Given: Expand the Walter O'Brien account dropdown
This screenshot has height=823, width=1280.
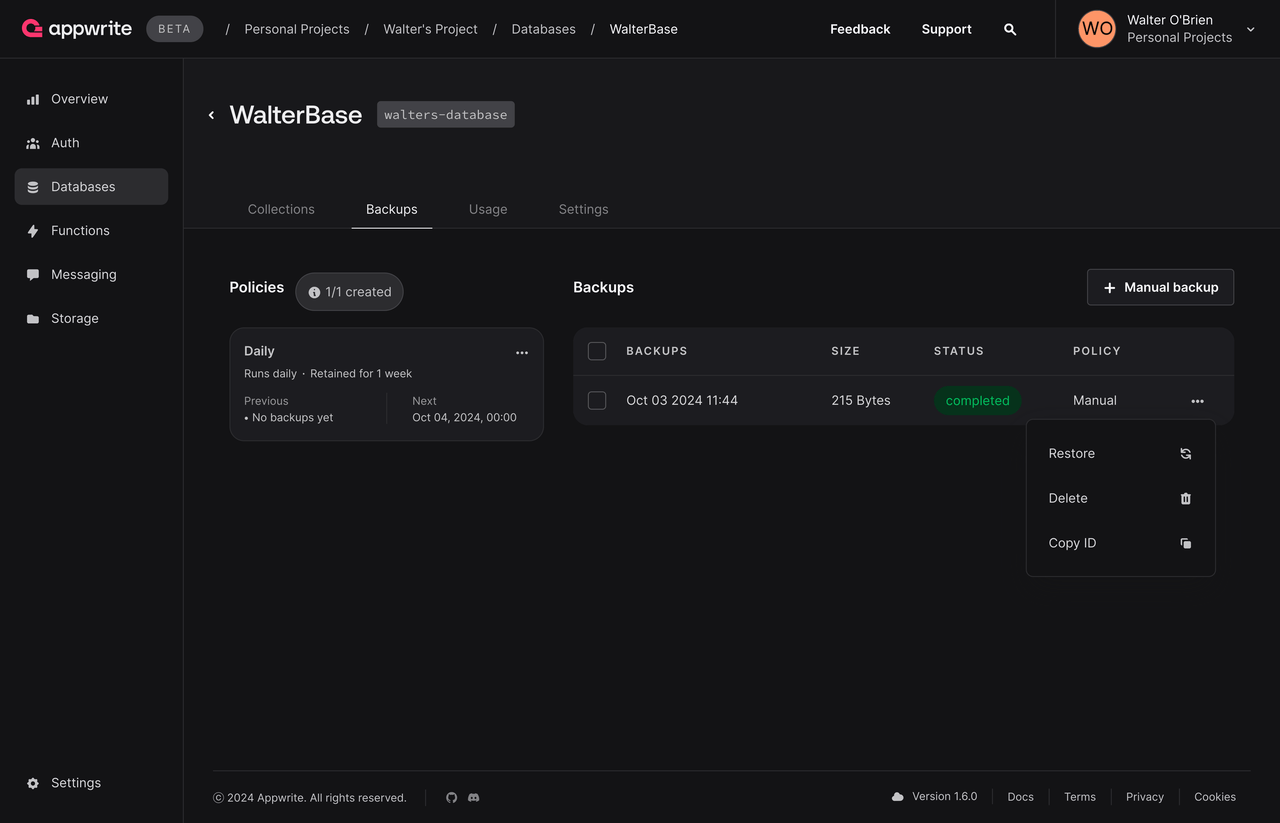Looking at the screenshot, I should point(1251,30).
